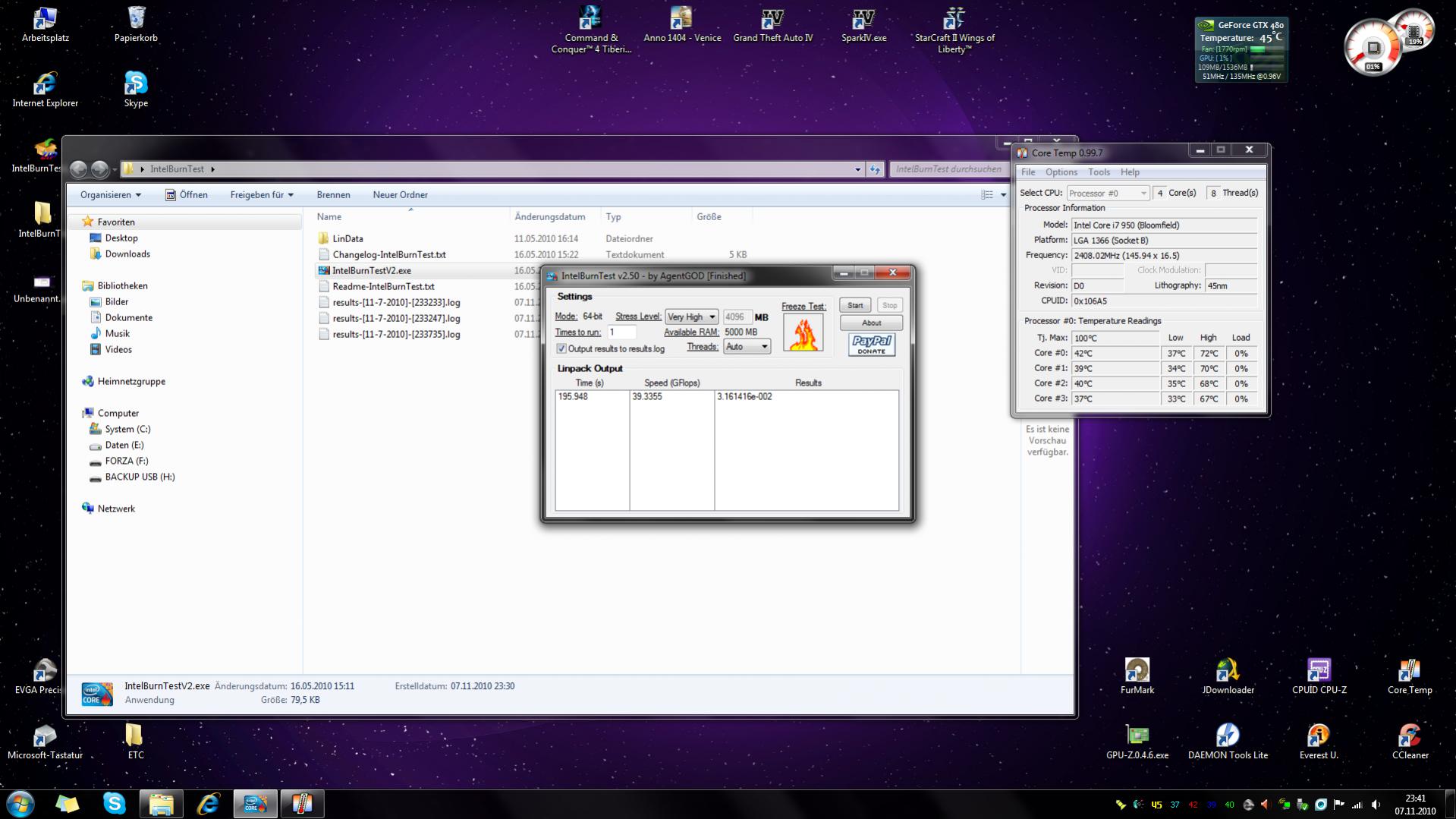Open the SparkIV.exe desktop icon
Image resolution: width=1456 pixels, height=819 pixels.
click(x=863, y=24)
